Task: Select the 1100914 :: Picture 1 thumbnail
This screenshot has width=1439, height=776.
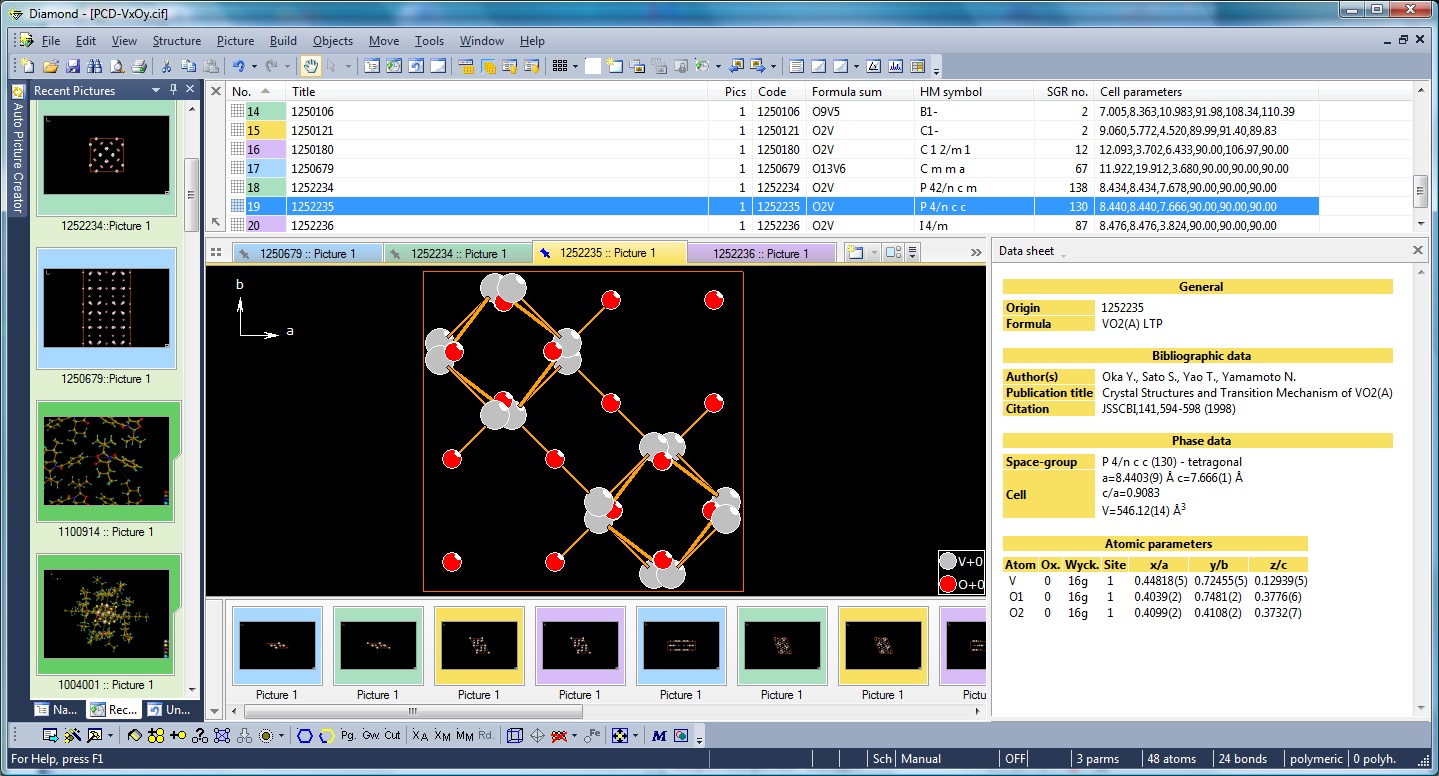Action: tap(107, 461)
